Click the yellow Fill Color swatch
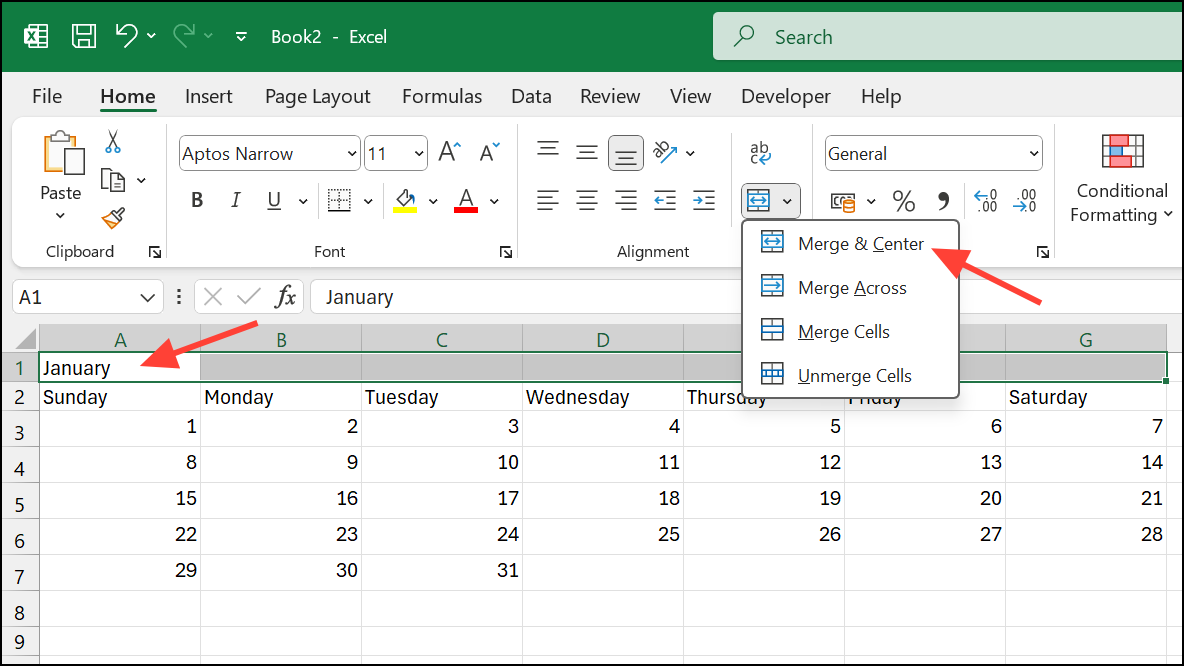Image resolution: width=1184 pixels, height=666 pixels. tap(405, 201)
